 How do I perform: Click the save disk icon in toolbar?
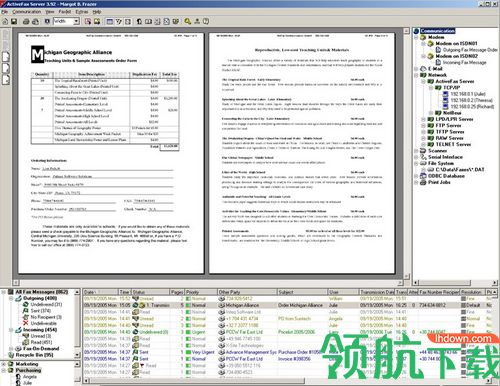click(14, 21)
